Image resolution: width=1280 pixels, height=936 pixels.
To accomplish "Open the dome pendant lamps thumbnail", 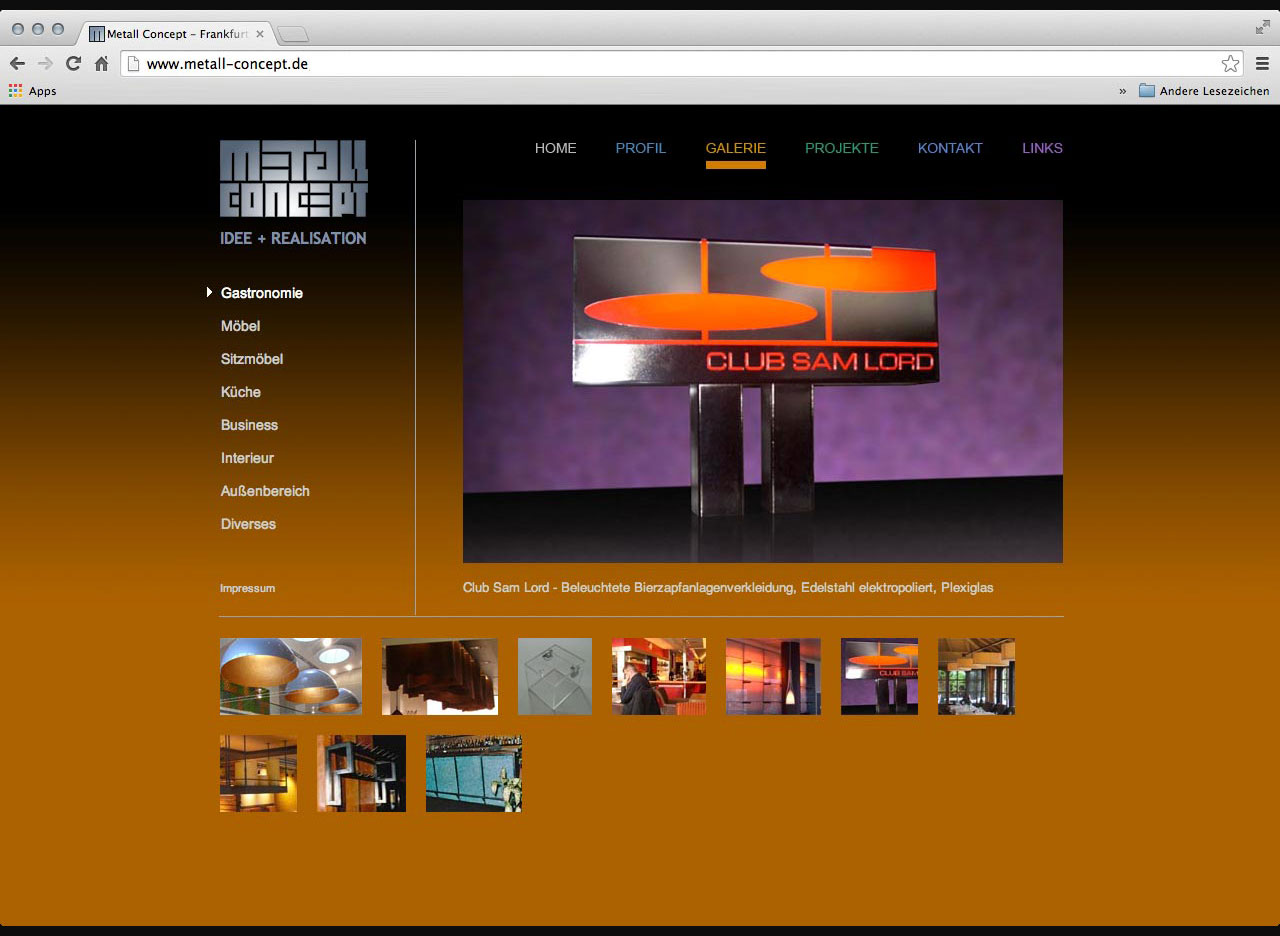I will click(291, 676).
